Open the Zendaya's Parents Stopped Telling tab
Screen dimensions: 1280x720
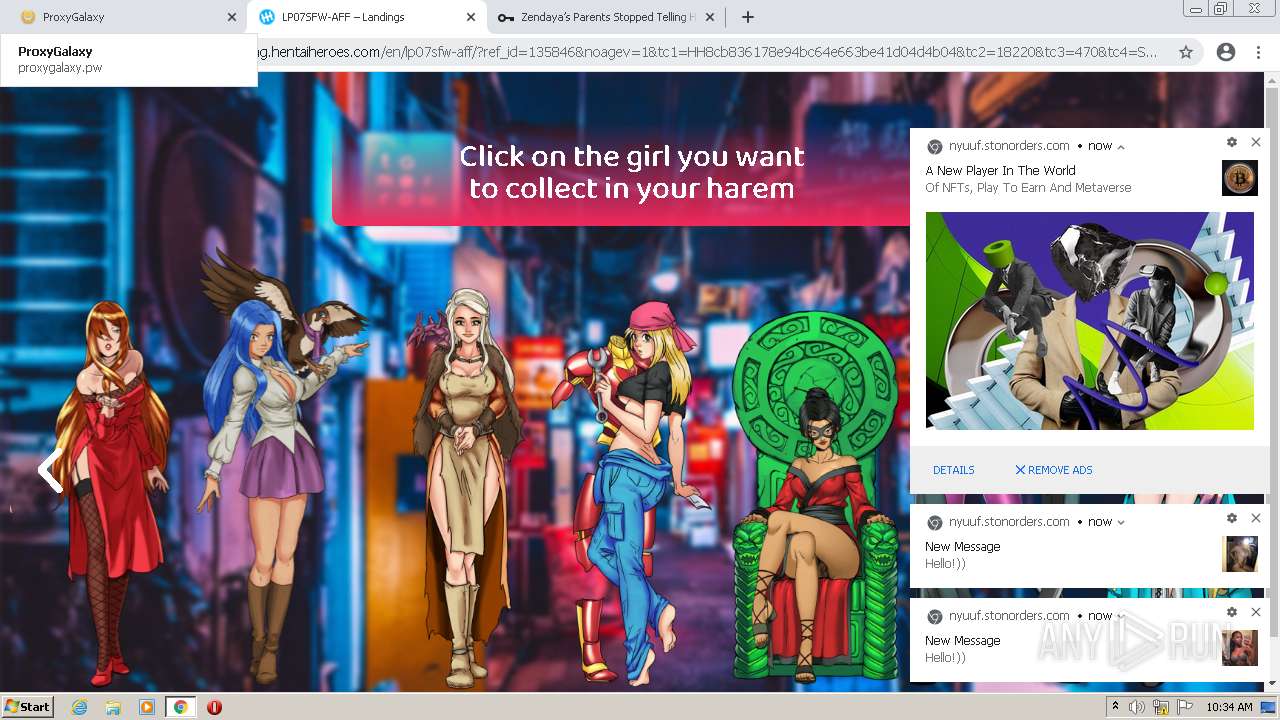[x=605, y=17]
